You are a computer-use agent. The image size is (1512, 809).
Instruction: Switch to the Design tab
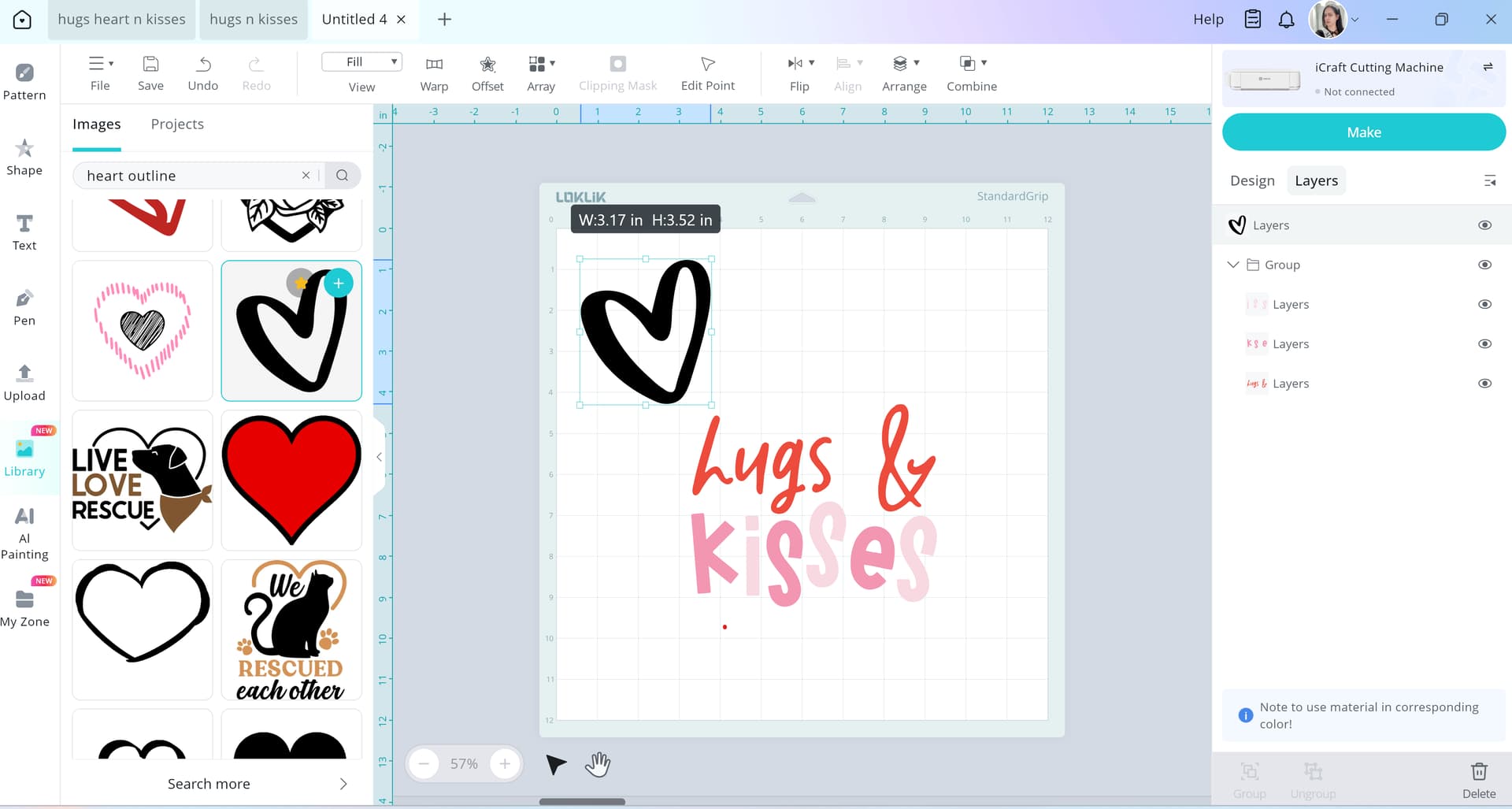pyautogui.click(x=1252, y=180)
